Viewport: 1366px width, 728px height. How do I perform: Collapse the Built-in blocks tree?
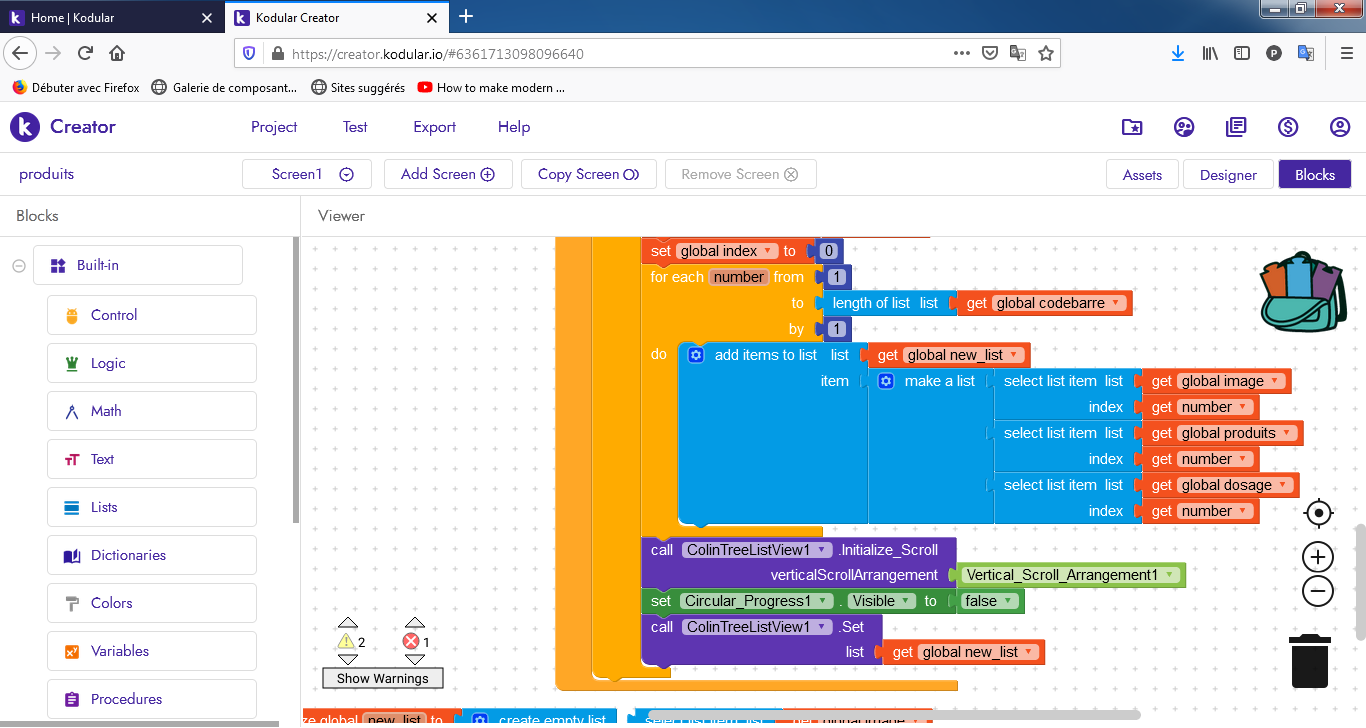tap(18, 266)
